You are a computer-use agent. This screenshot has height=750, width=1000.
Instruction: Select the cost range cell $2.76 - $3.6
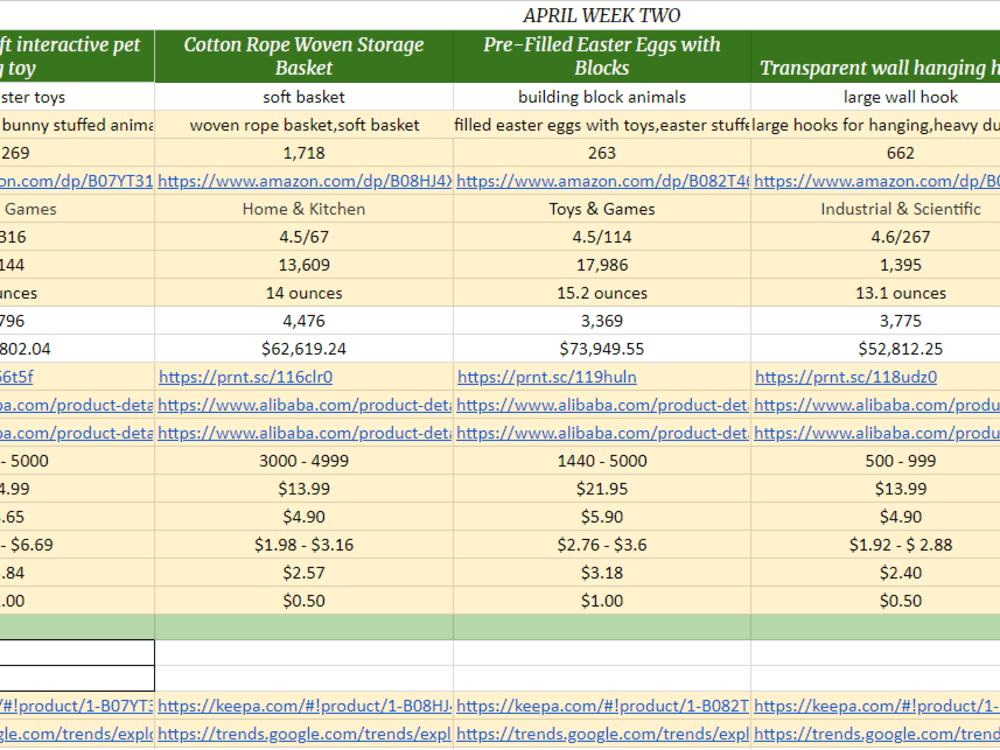pyautogui.click(x=602, y=545)
